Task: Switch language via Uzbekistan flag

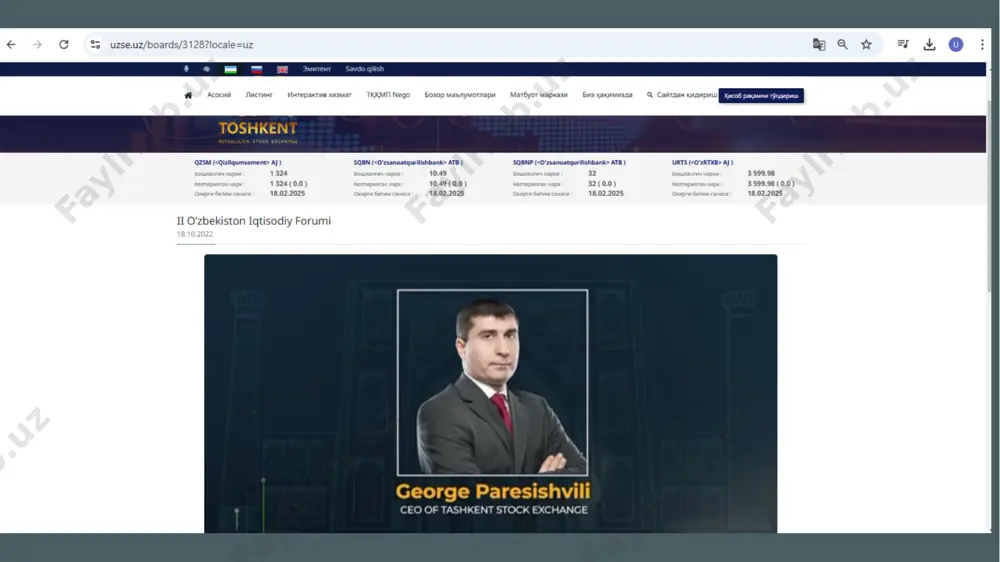Action: 230,69
